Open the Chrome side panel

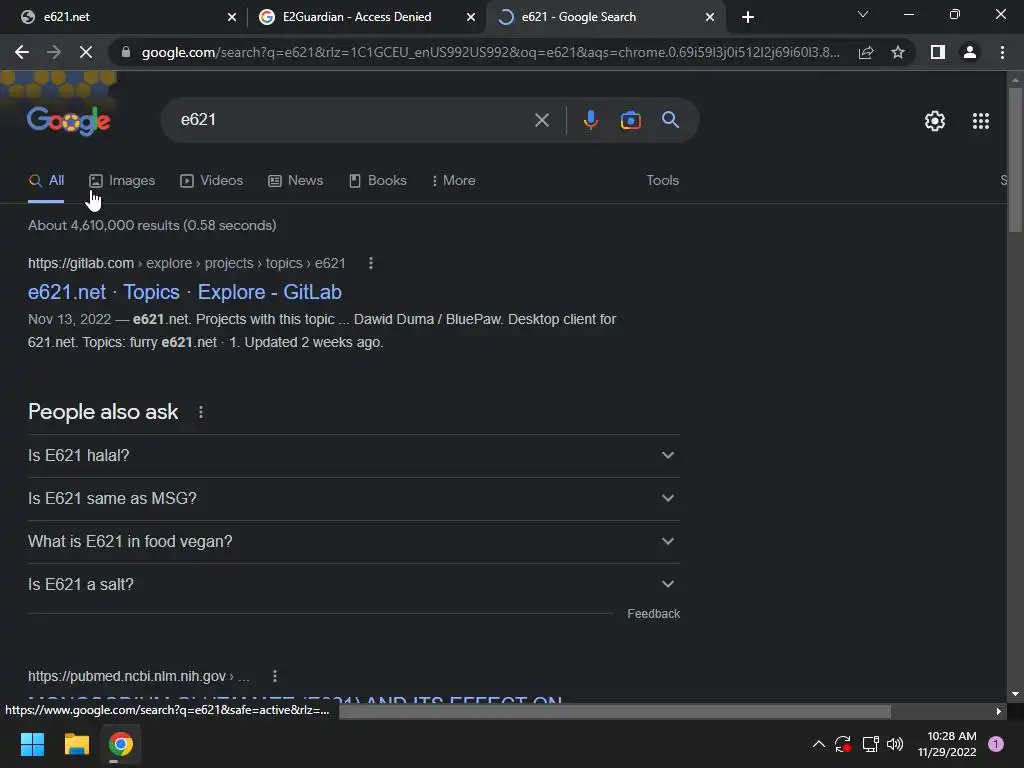938,52
